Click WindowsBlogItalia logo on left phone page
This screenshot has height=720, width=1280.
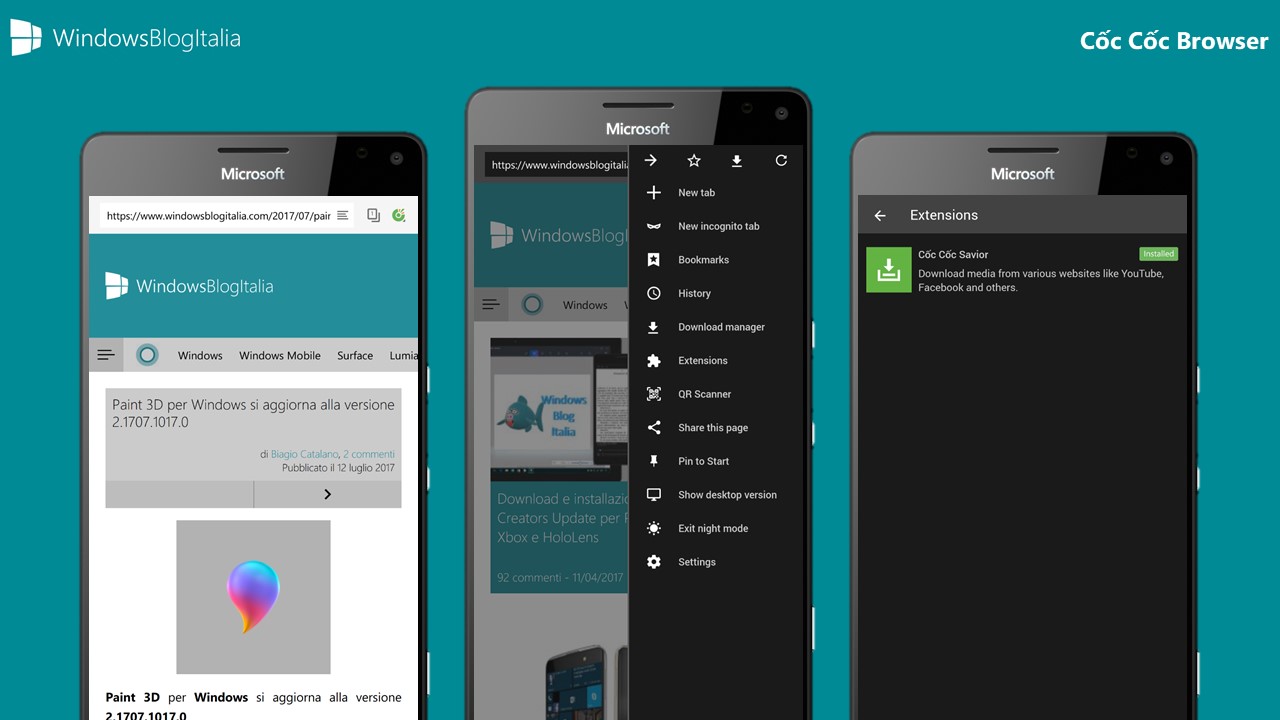[189, 286]
